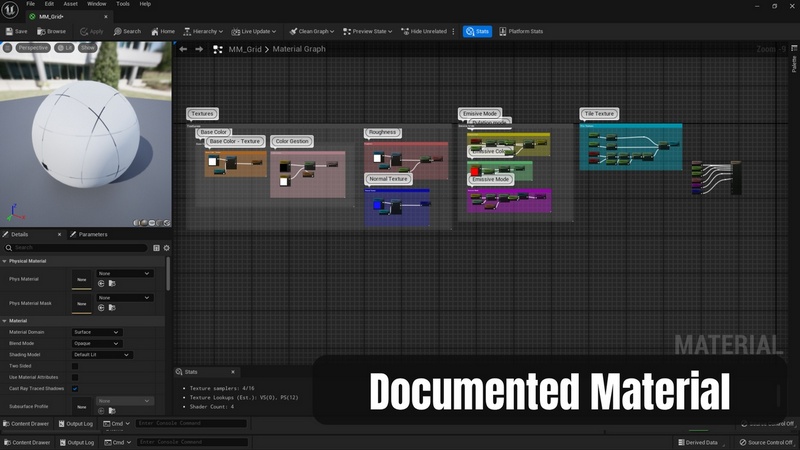Click the Save toolbar icon

[8, 31]
